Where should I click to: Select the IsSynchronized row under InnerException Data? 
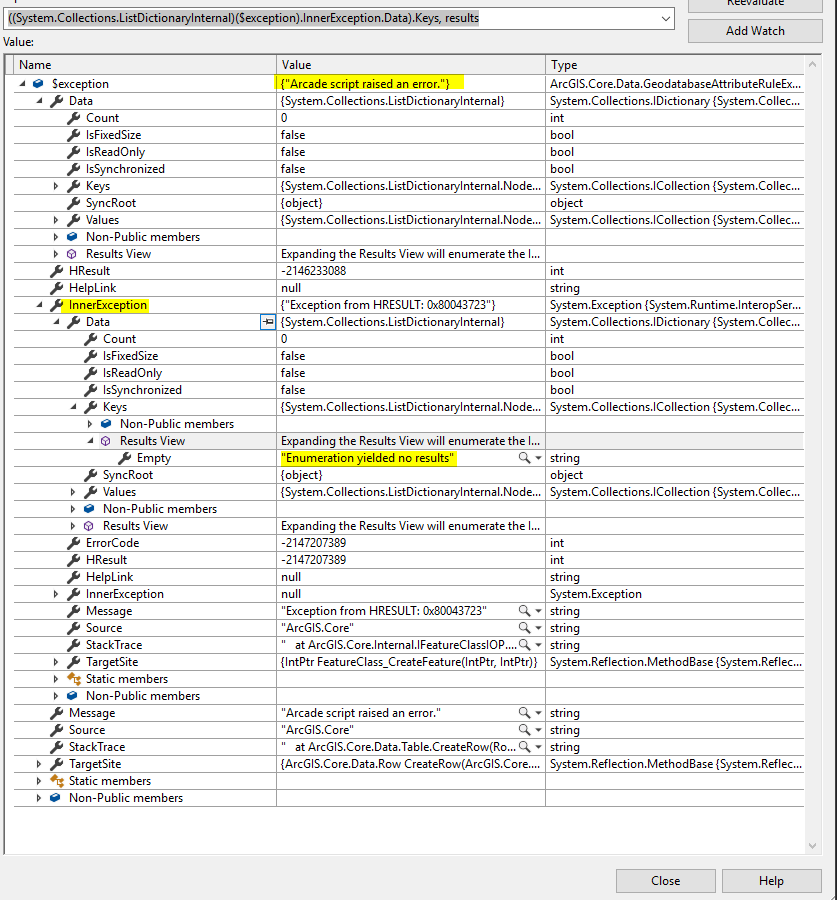pyautogui.click(x=409, y=390)
